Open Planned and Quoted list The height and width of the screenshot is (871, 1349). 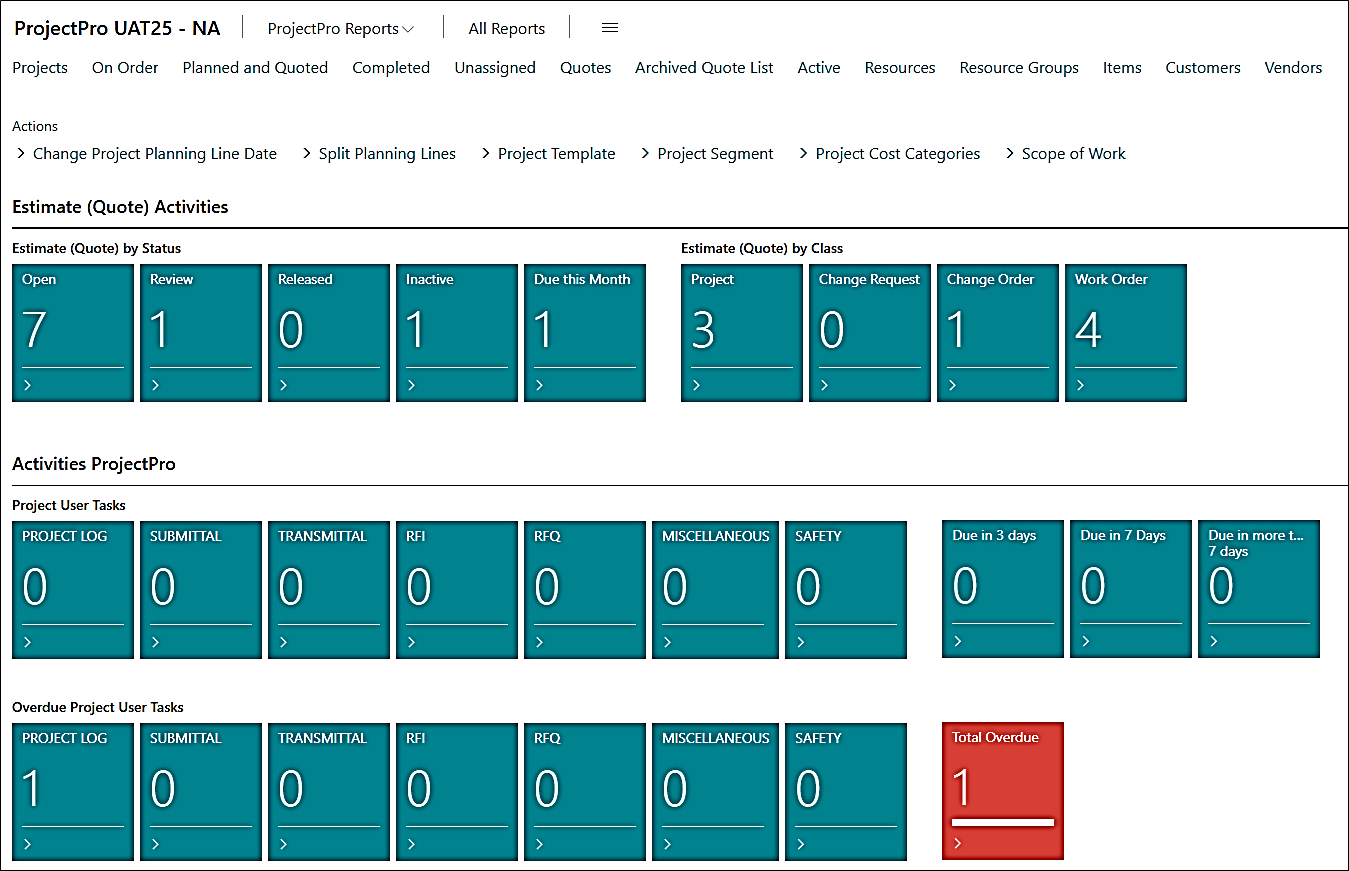(x=255, y=68)
